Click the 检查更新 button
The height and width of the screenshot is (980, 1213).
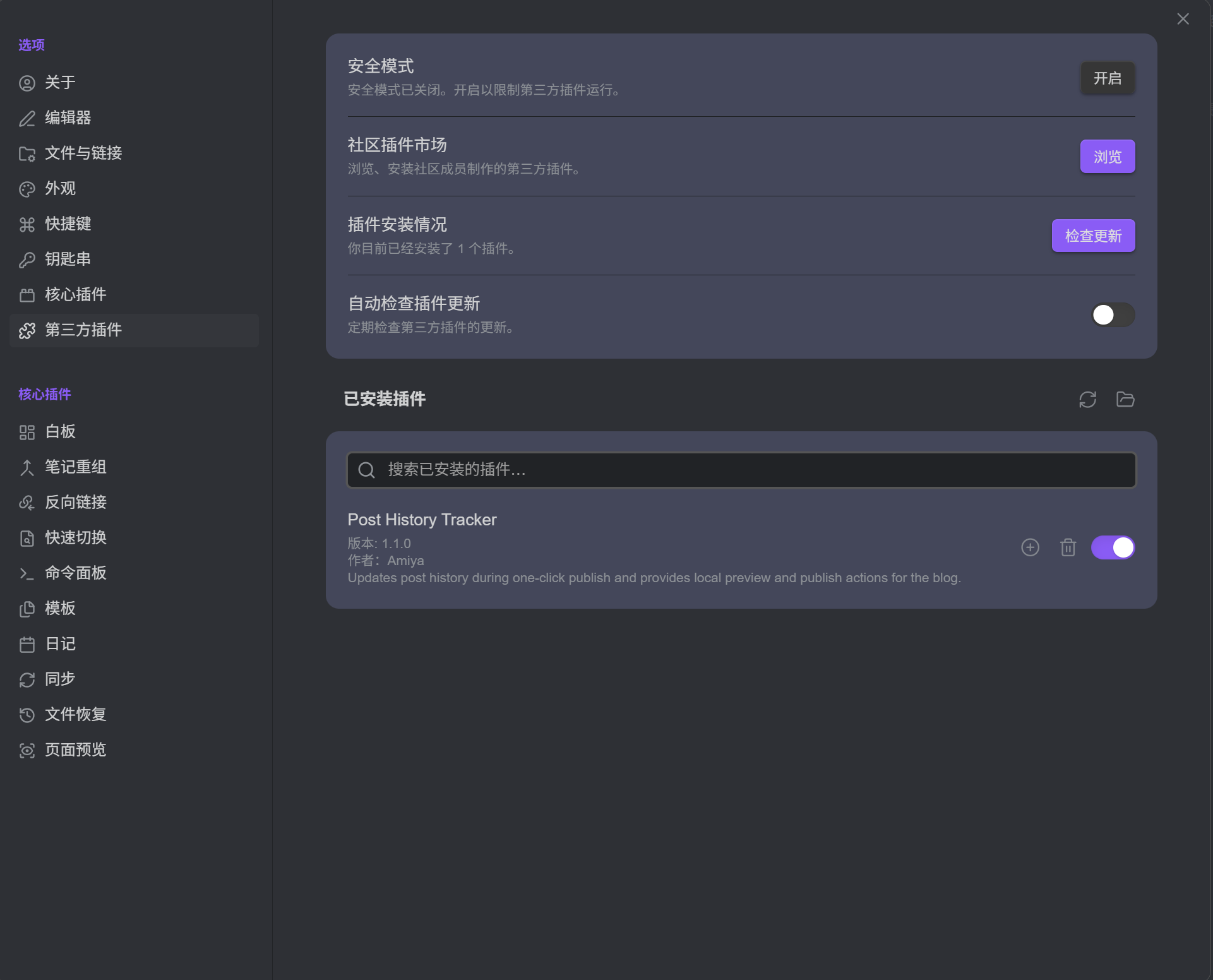click(1093, 236)
